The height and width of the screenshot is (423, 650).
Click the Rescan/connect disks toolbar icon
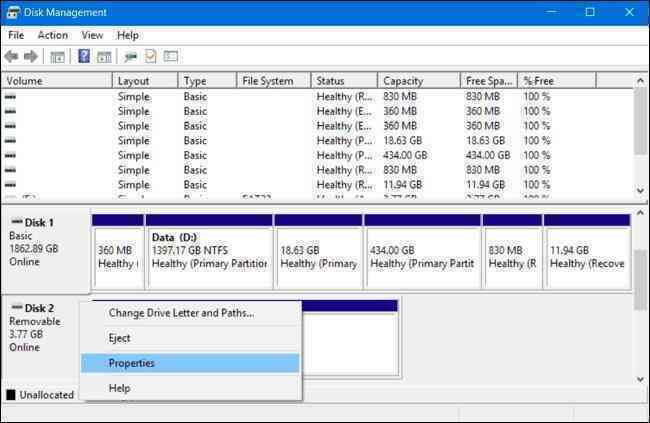tap(131, 57)
